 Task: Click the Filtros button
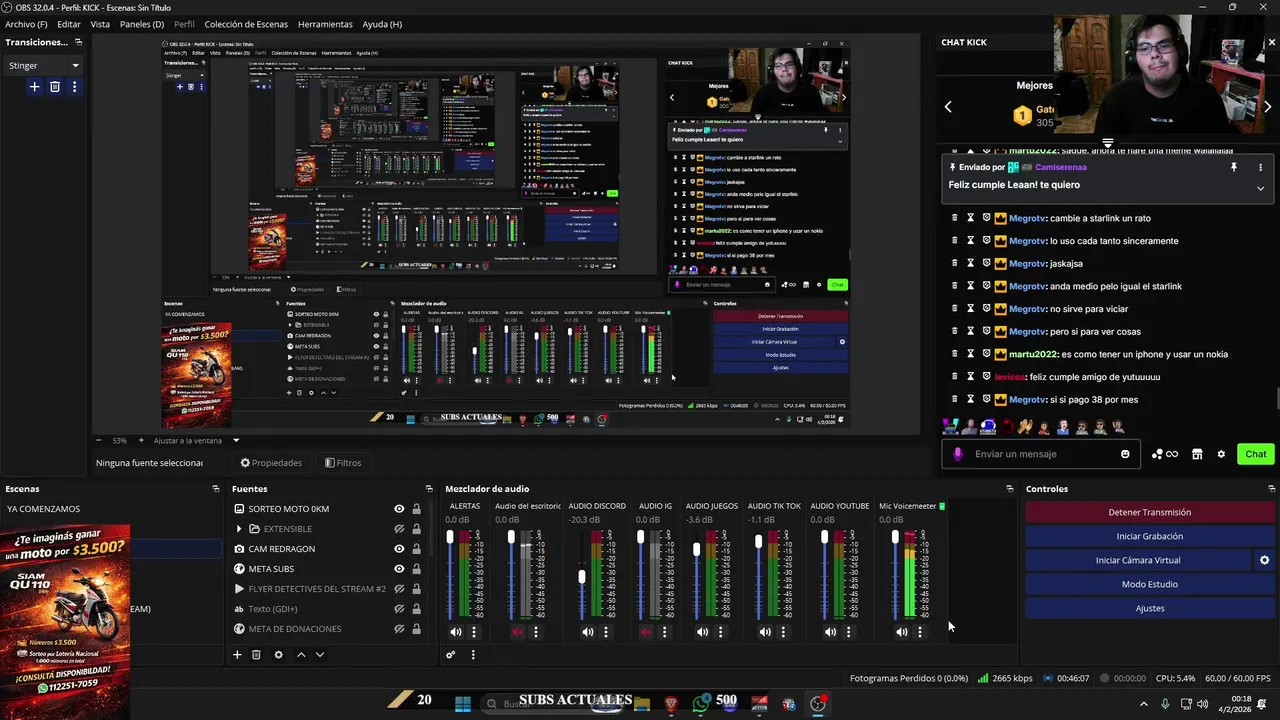343,463
